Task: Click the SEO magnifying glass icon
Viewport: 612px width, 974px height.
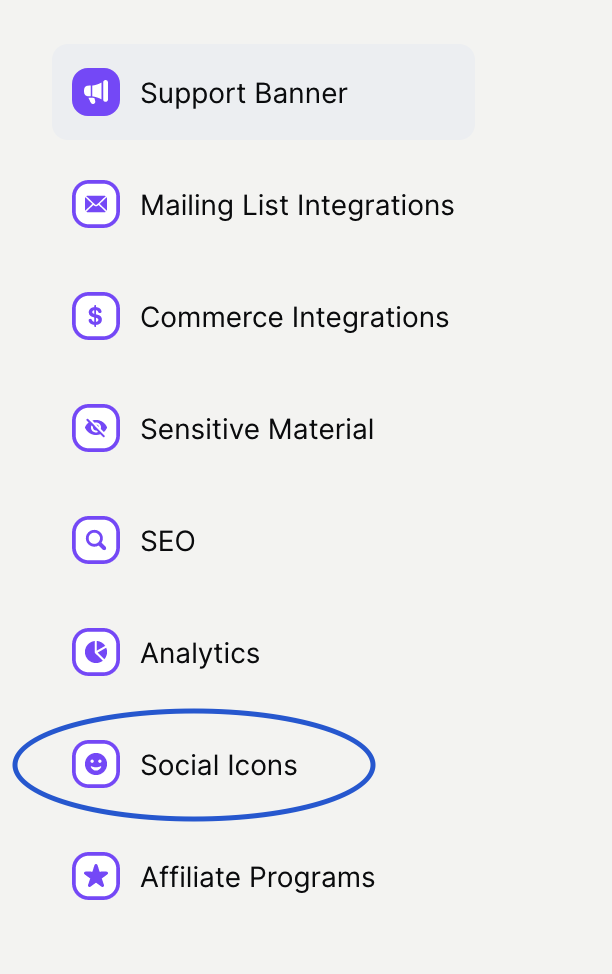Action: [x=96, y=540]
